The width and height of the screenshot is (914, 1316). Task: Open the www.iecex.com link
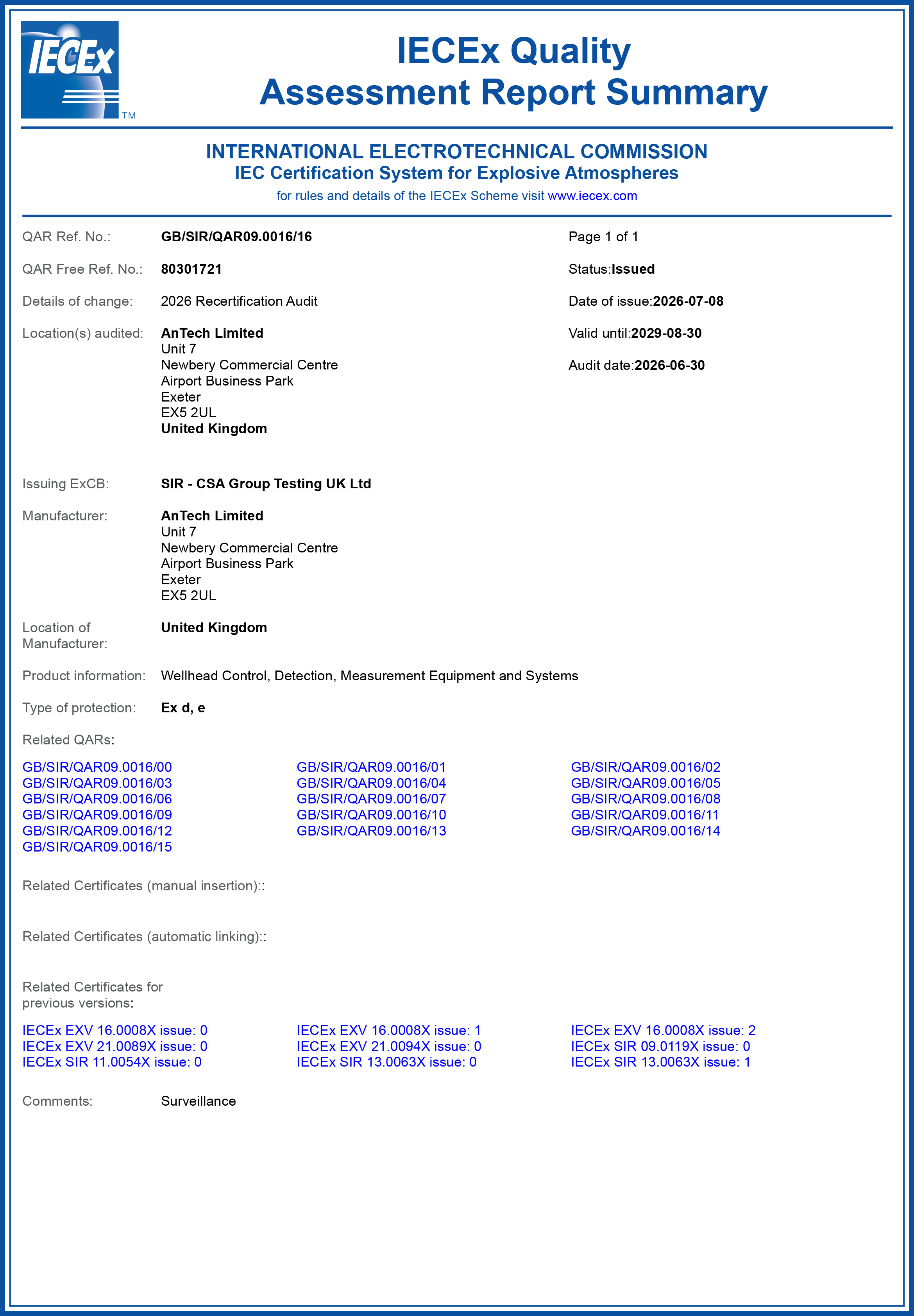point(592,196)
